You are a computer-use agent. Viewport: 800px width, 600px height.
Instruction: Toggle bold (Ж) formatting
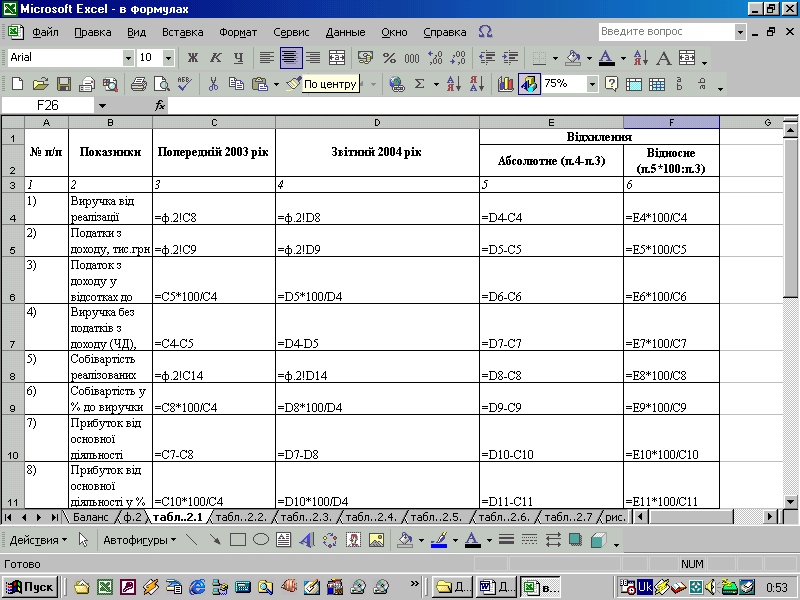pyautogui.click(x=193, y=58)
